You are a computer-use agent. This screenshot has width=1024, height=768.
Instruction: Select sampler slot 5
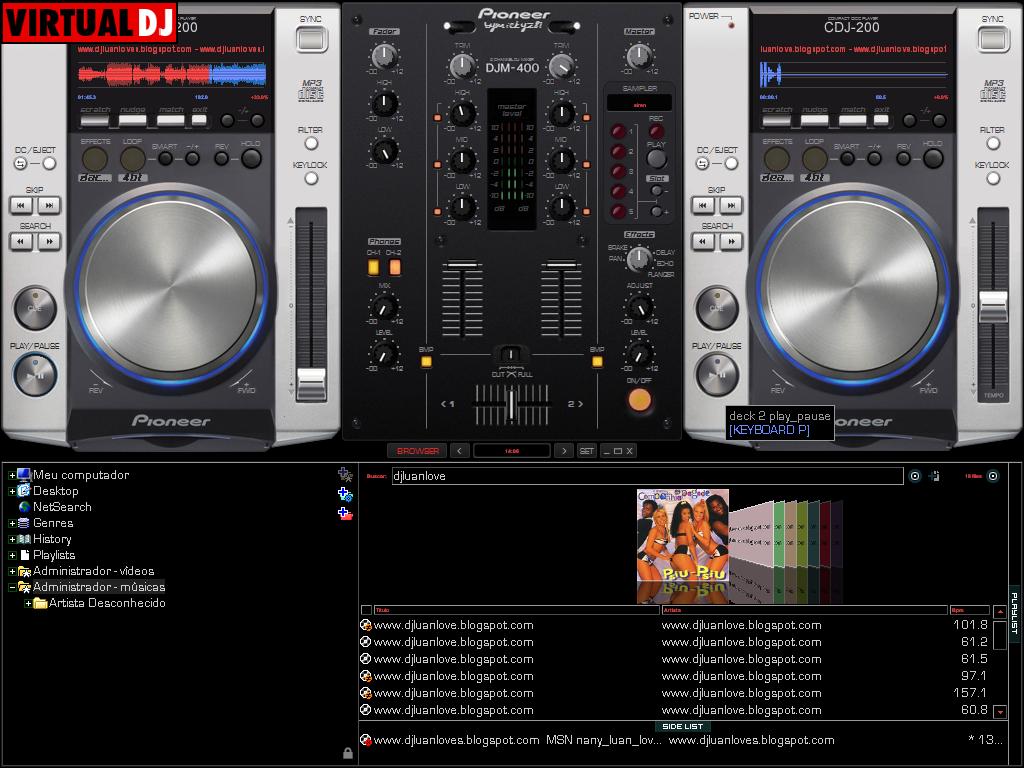coord(618,212)
